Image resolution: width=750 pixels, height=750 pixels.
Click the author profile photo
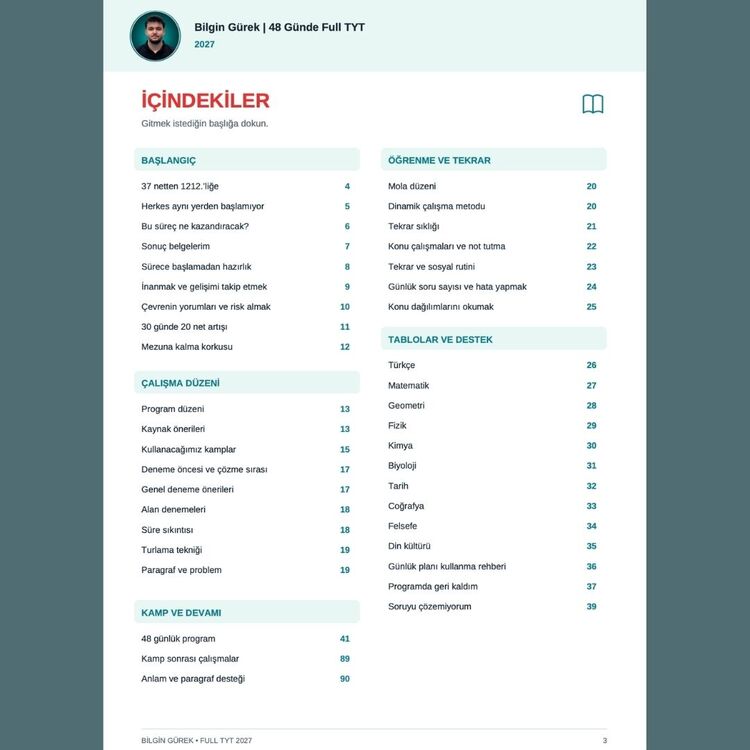pos(155,36)
